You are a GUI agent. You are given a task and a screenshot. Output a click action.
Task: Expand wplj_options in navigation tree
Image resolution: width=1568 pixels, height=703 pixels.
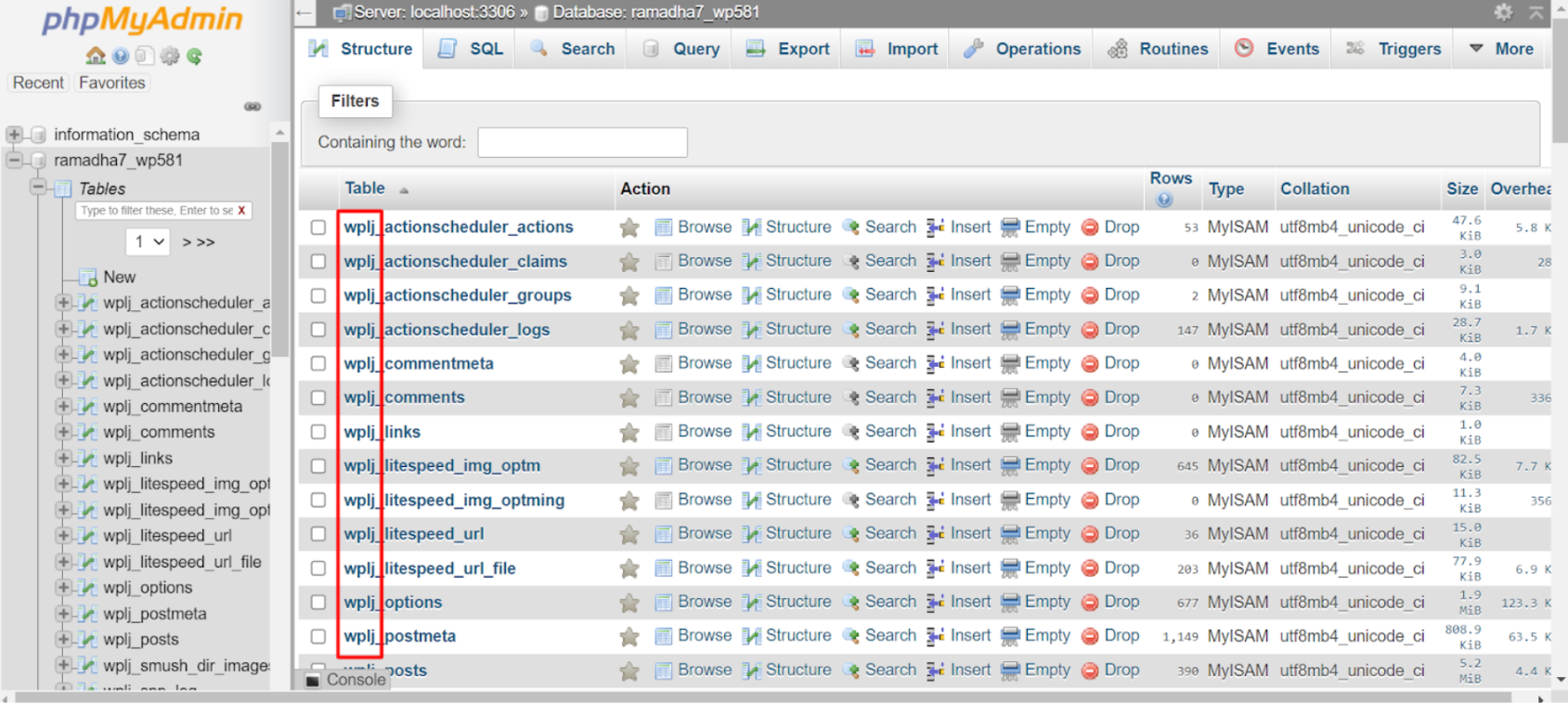coord(63,588)
